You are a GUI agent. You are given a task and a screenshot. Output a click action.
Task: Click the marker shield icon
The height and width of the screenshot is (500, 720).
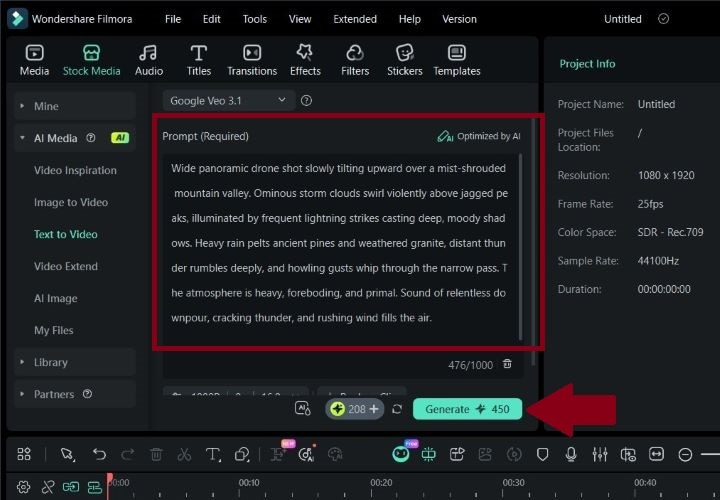coord(543,455)
